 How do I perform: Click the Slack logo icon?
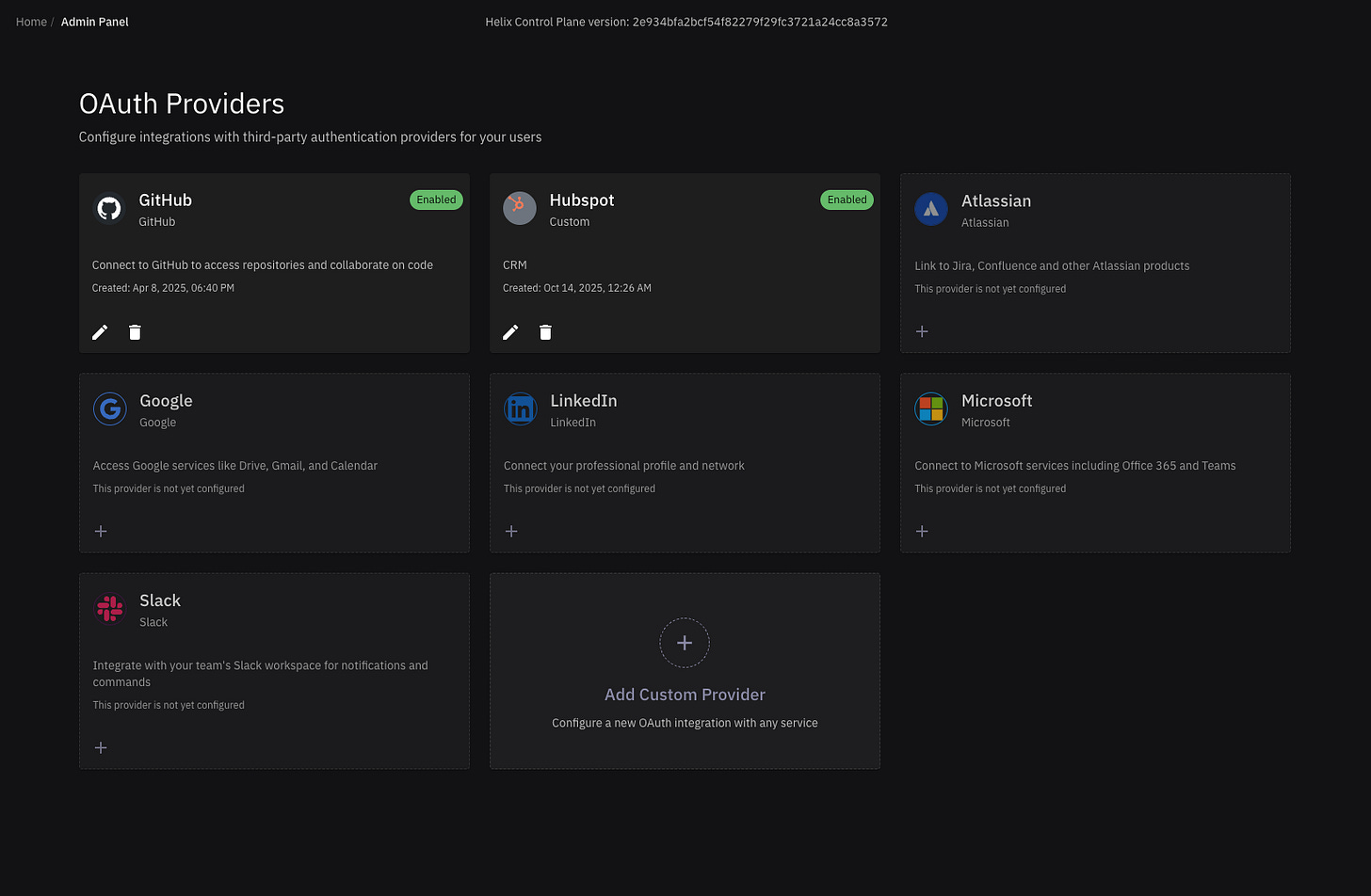(x=110, y=609)
